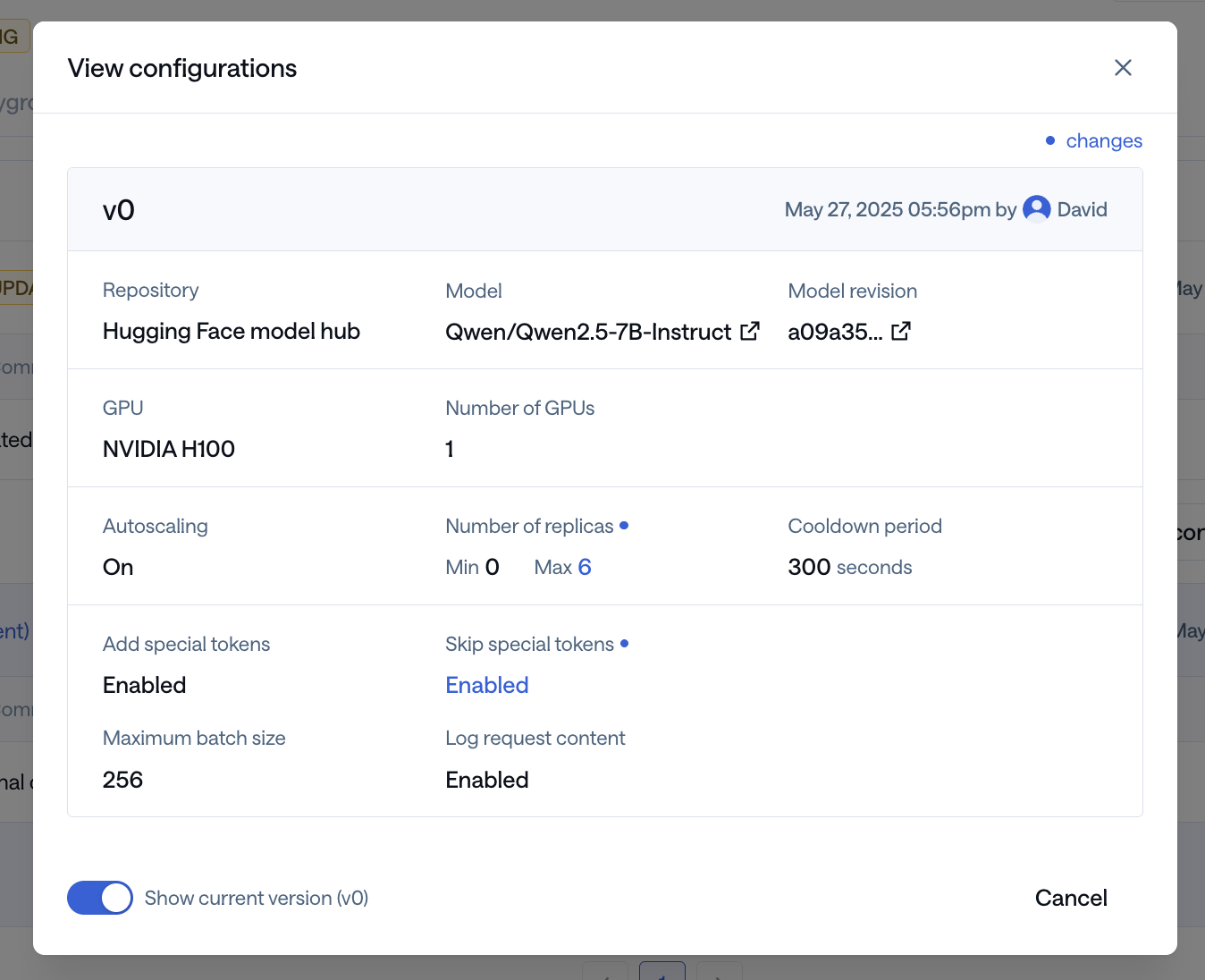Disable the Show current version (v0) toggle
This screenshot has width=1205, height=980.
tap(99, 898)
